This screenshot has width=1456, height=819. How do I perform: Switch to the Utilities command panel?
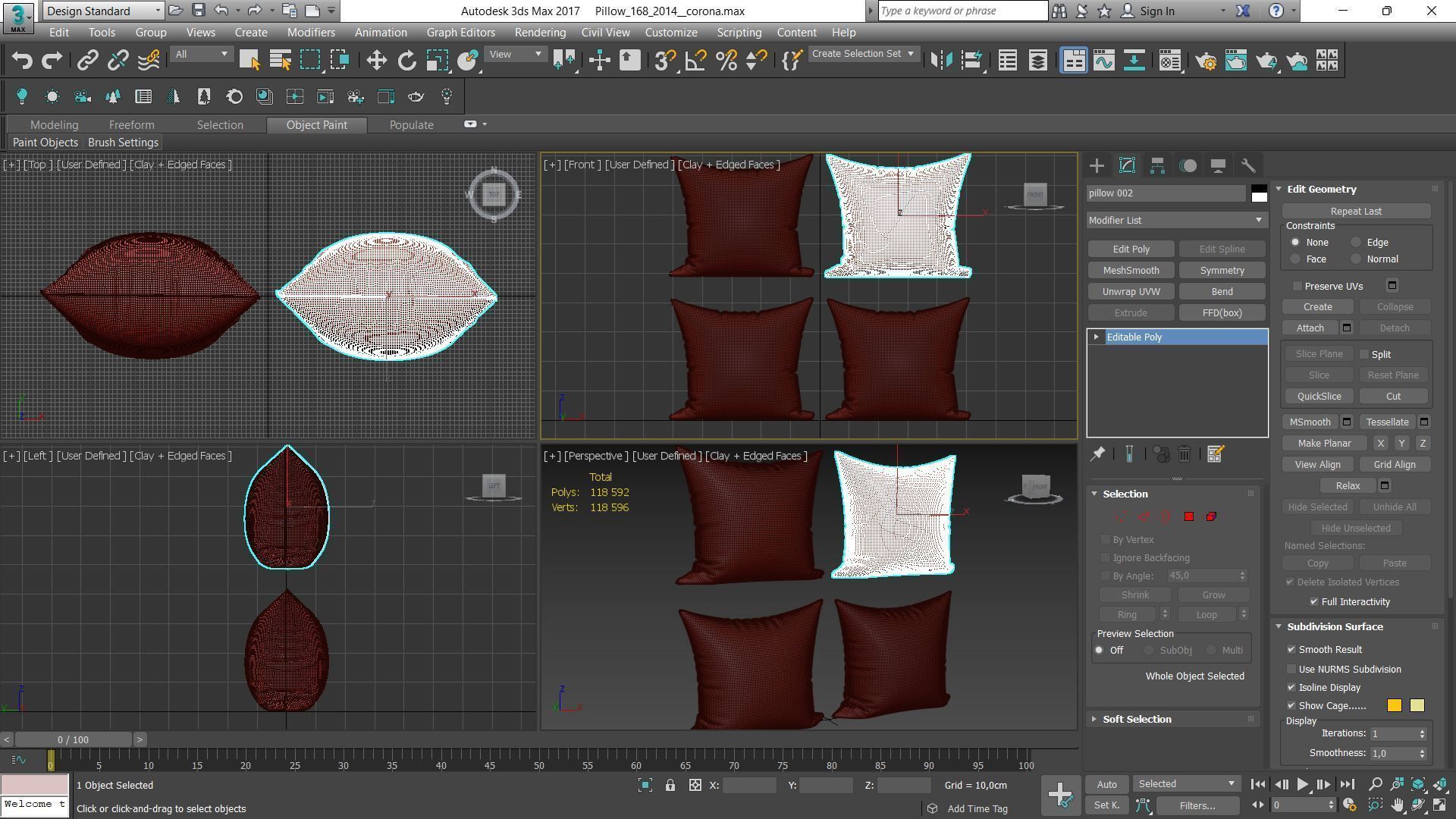[x=1248, y=165]
